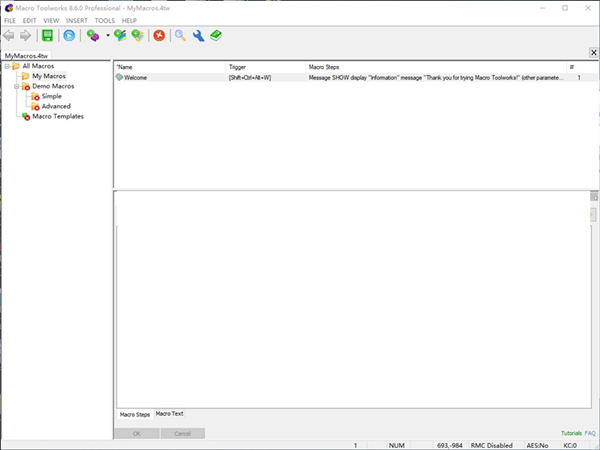600x450 pixels.
Task: Select the Advanced group in the tree
Action: (56, 106)
